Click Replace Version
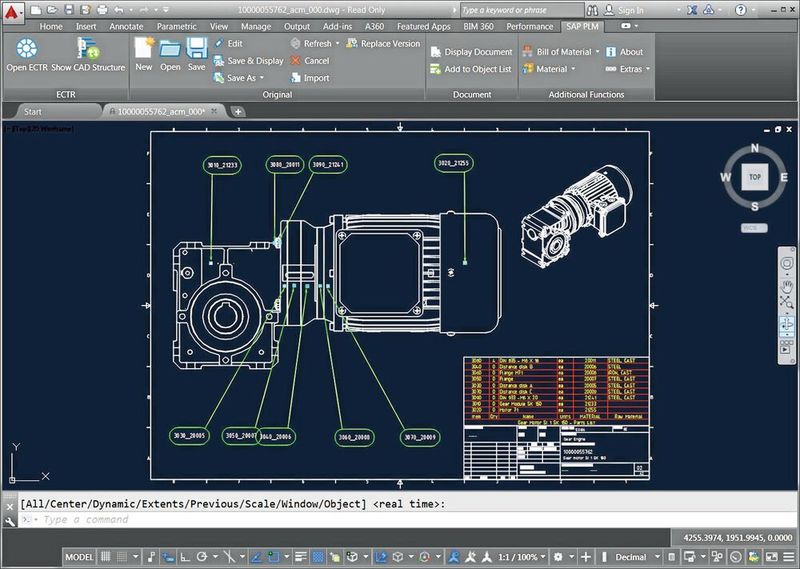This screenshot has width=800, height=569. [383, 44]
